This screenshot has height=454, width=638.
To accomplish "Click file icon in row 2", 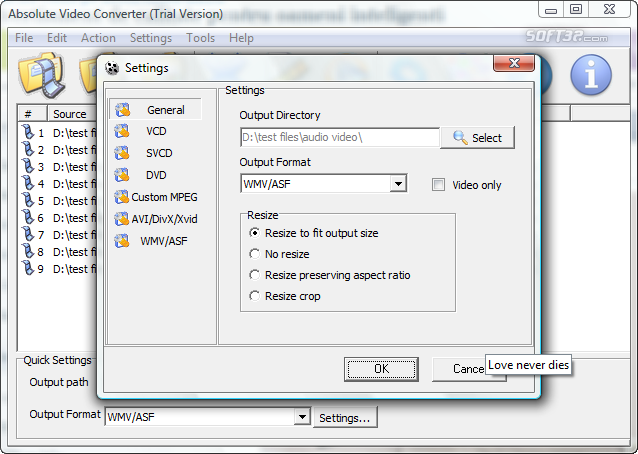I will (x=28, y=149).
